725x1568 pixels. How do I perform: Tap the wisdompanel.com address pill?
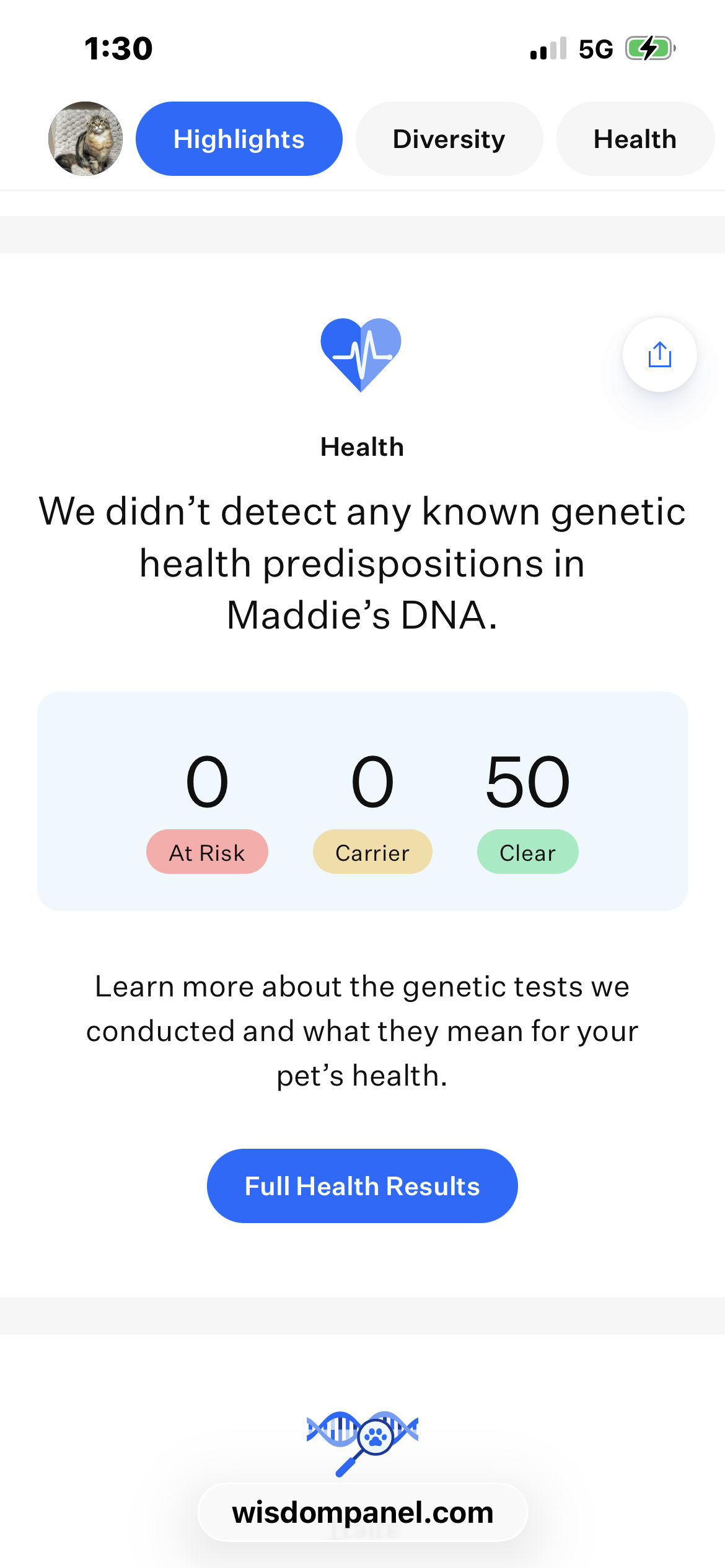coord(362,1512)
